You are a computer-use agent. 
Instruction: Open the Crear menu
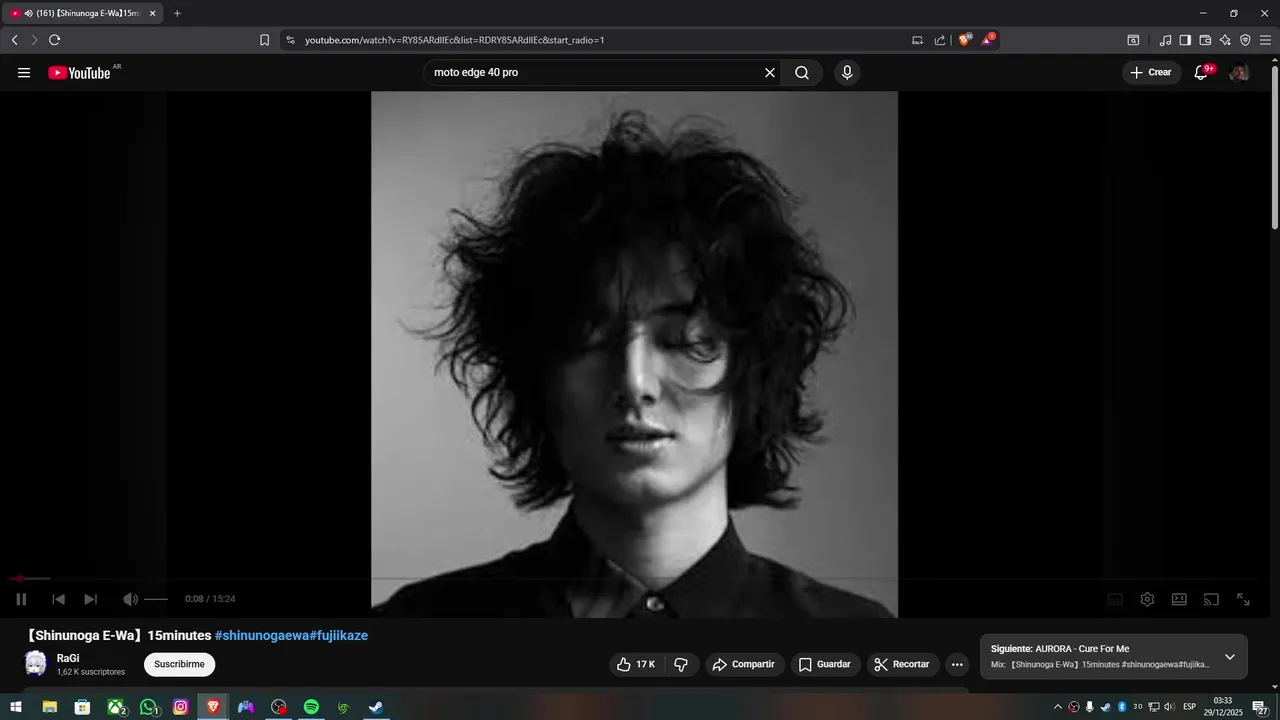pyautogui.click(x=1151, y=73)
